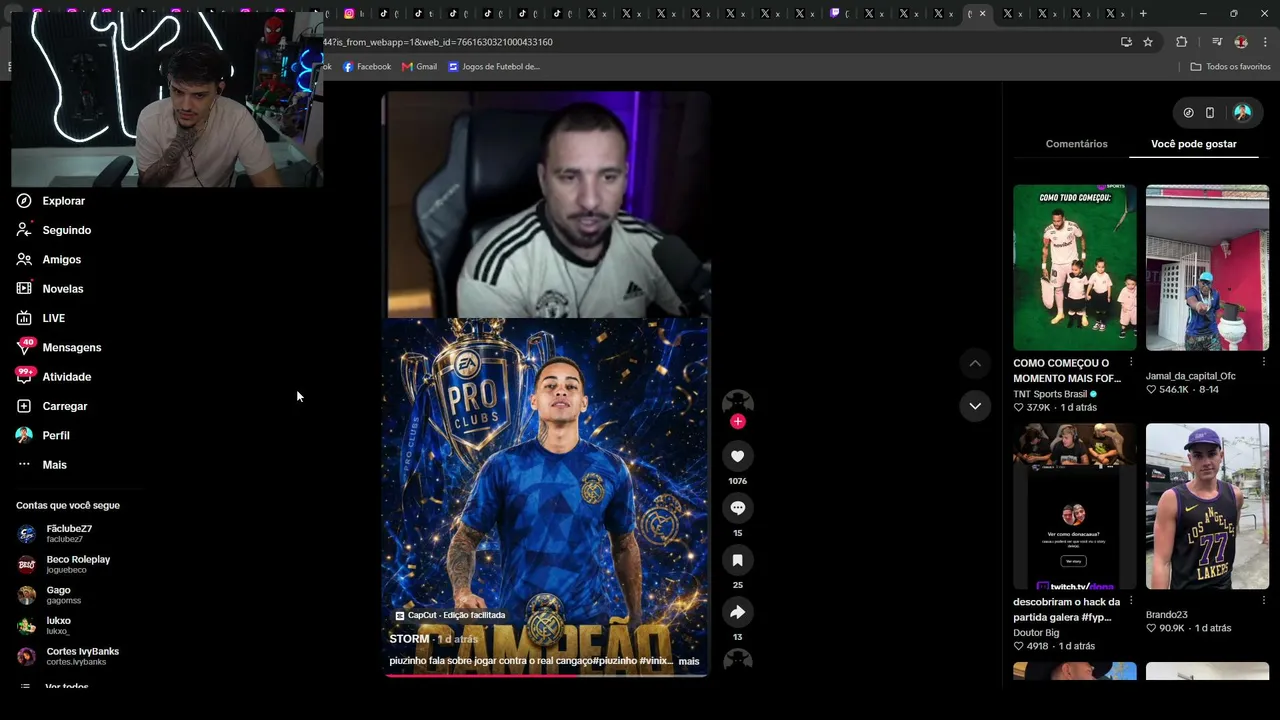Go to the Seguindo feed
This screenshot has height=720, width=1280.
[x=53, y=230]
